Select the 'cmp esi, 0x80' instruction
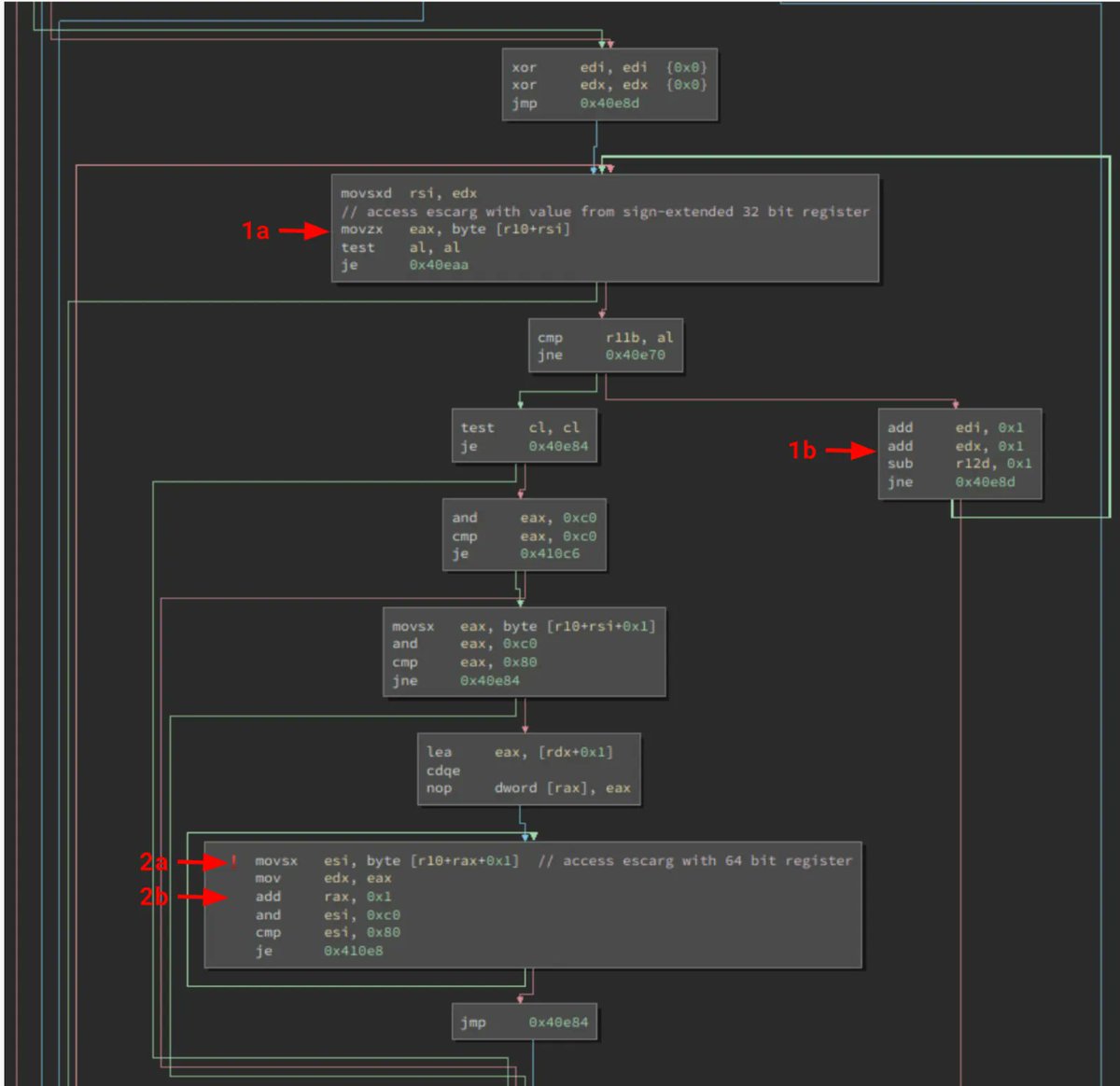 click(328, 933)
